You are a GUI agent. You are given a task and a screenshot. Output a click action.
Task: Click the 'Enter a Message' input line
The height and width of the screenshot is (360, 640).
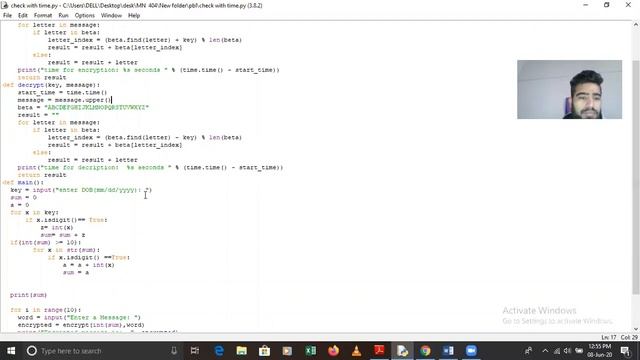[79, 318]
